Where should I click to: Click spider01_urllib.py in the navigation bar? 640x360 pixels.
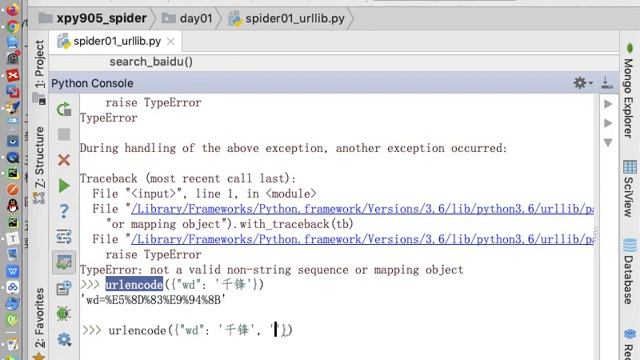tap(287, 18)
